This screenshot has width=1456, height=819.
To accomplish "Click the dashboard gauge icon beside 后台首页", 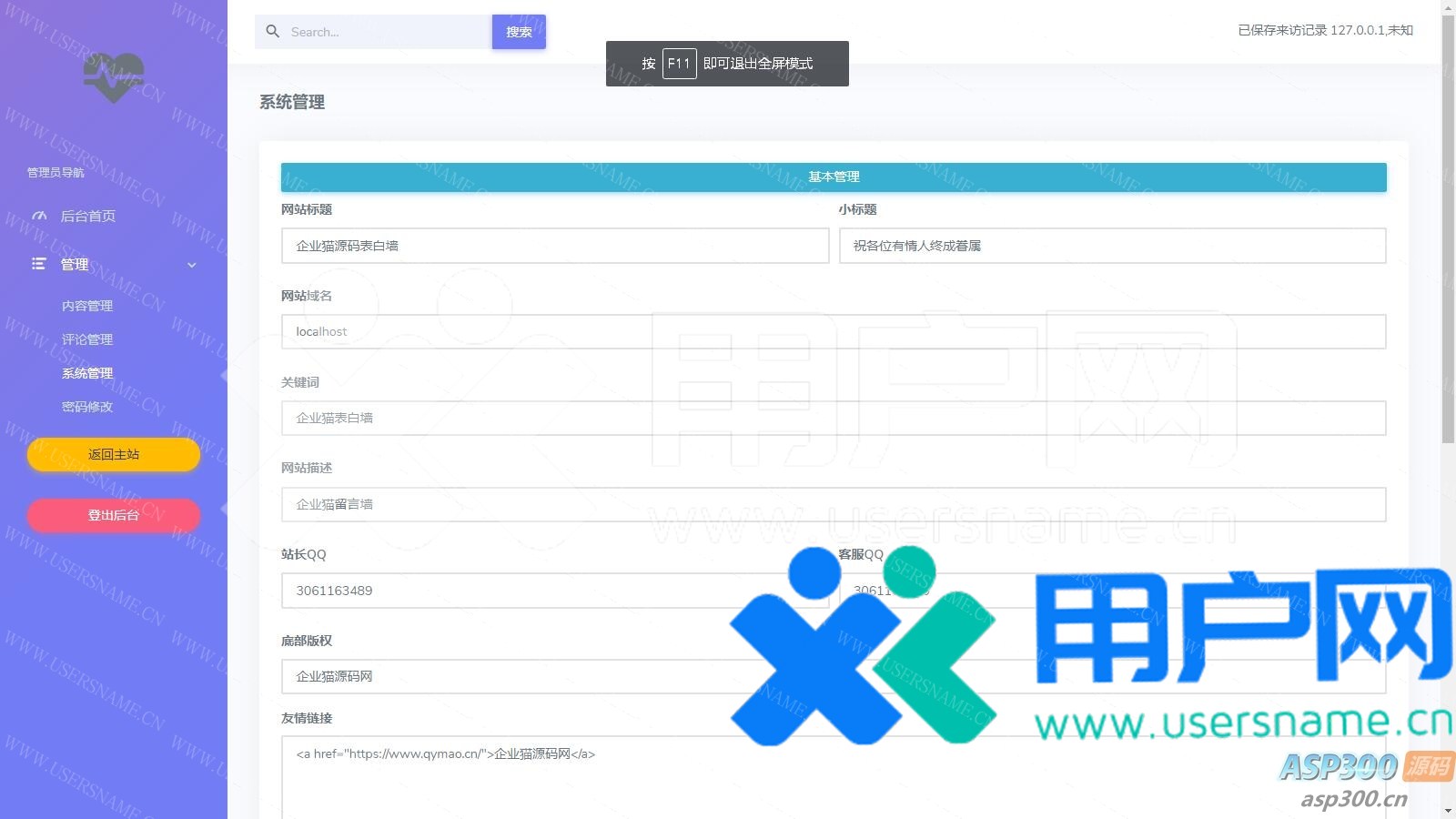I will tap(39, 217).
